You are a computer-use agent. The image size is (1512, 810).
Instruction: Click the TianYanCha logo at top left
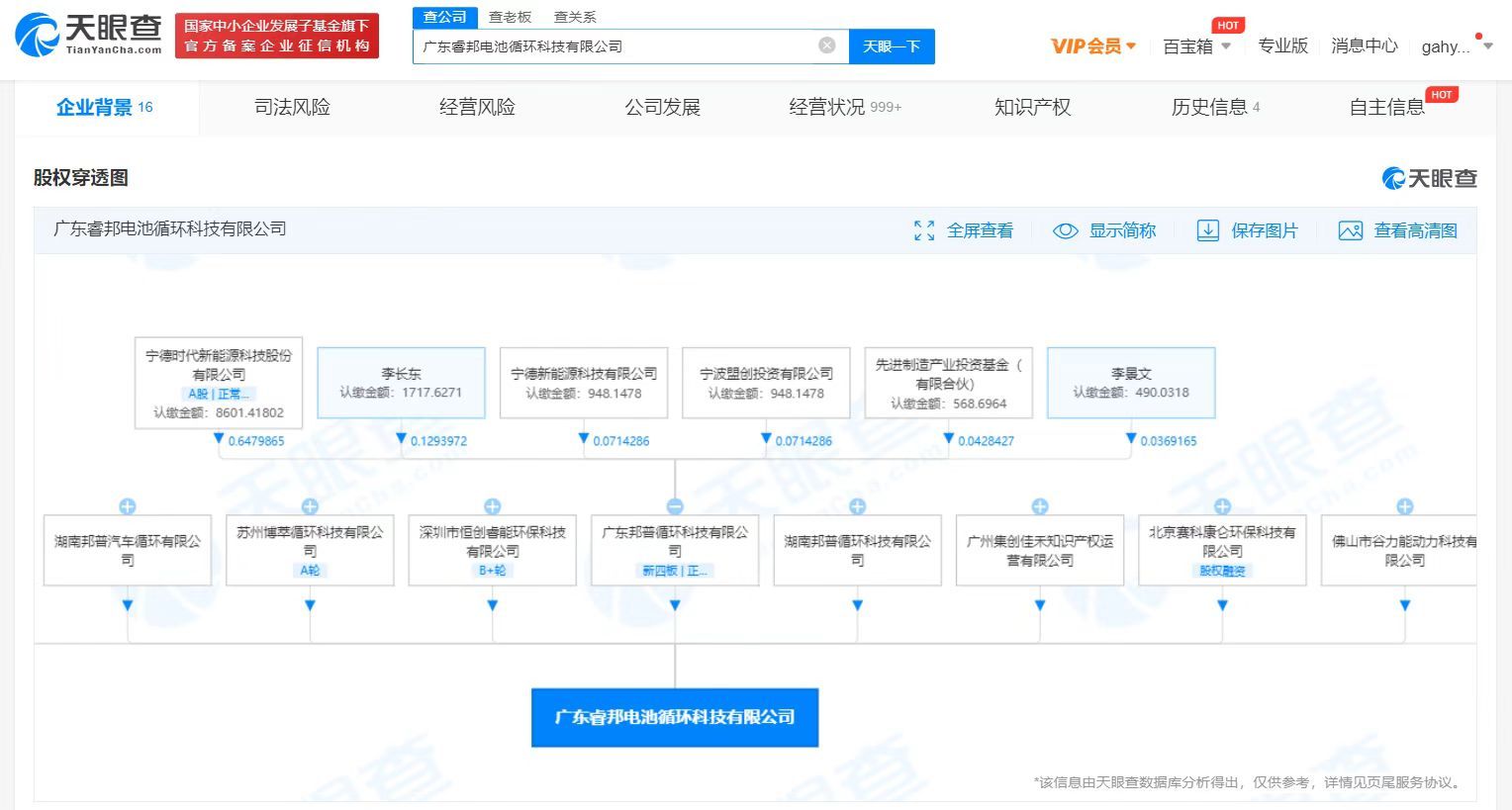pos(89,35)
